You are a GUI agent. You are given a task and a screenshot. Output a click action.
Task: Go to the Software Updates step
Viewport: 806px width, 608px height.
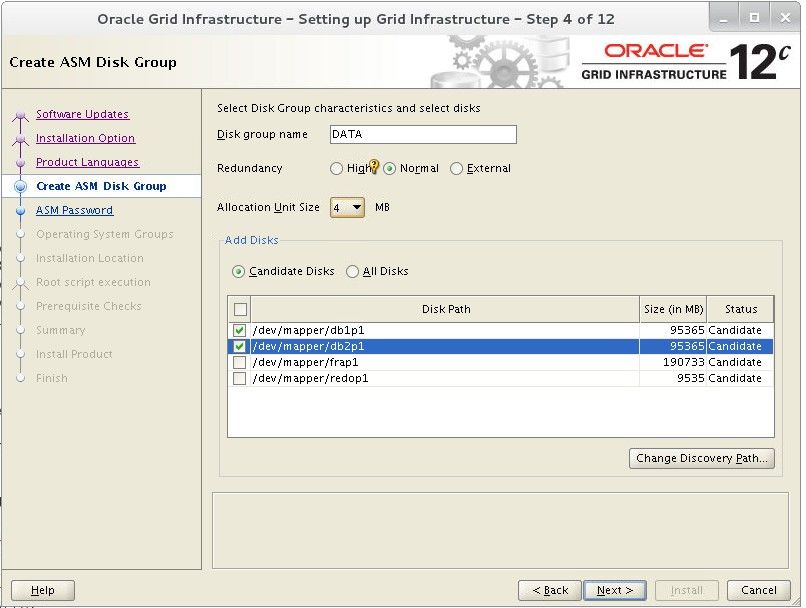(x=82, y=114)
